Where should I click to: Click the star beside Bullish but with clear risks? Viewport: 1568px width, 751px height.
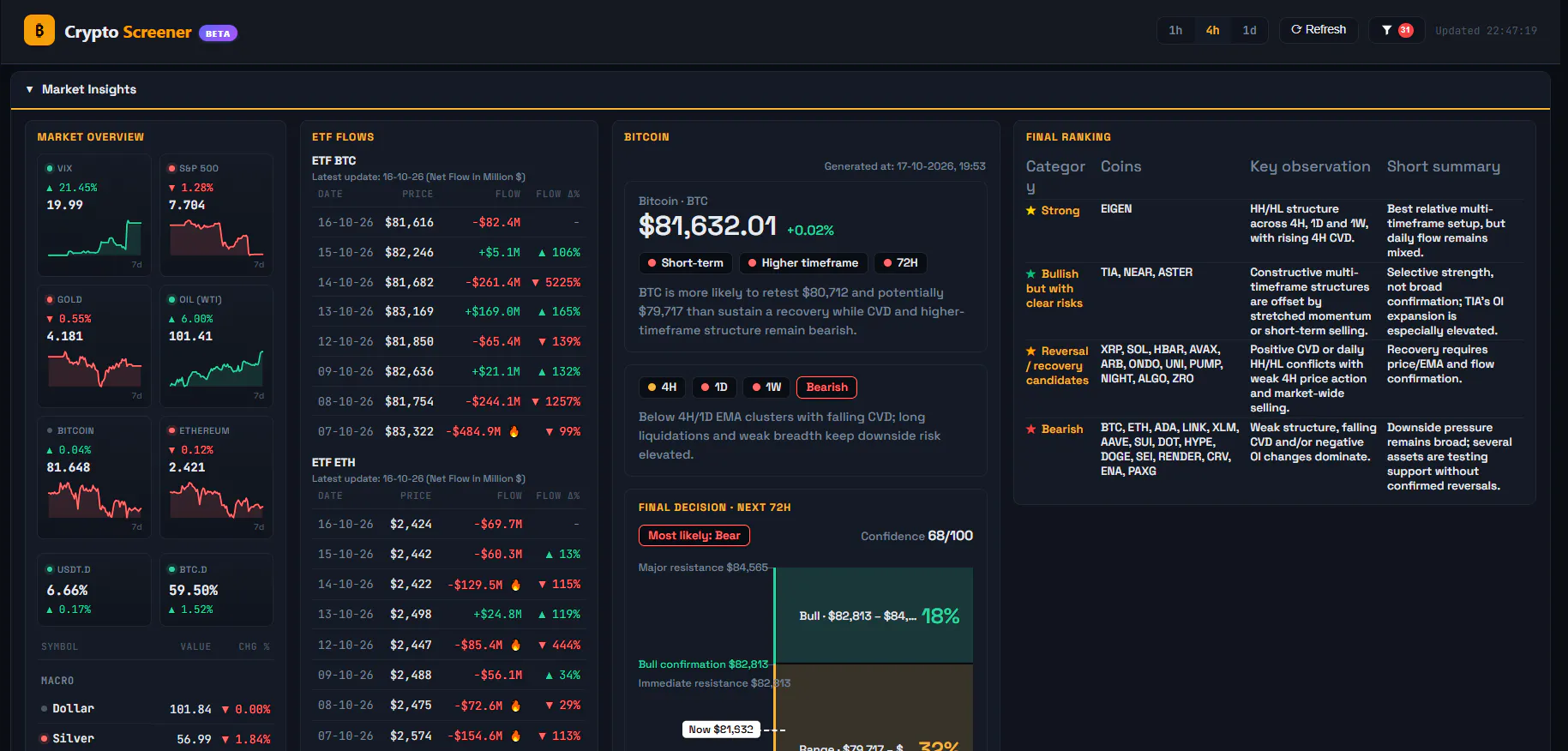[1031, 274]
